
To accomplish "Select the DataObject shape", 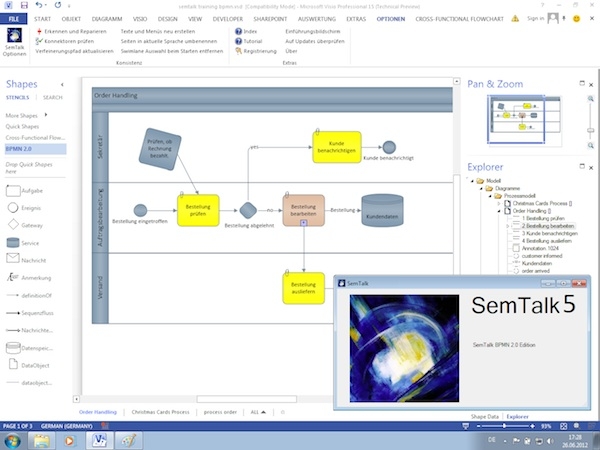I will (x=29, y=365).
